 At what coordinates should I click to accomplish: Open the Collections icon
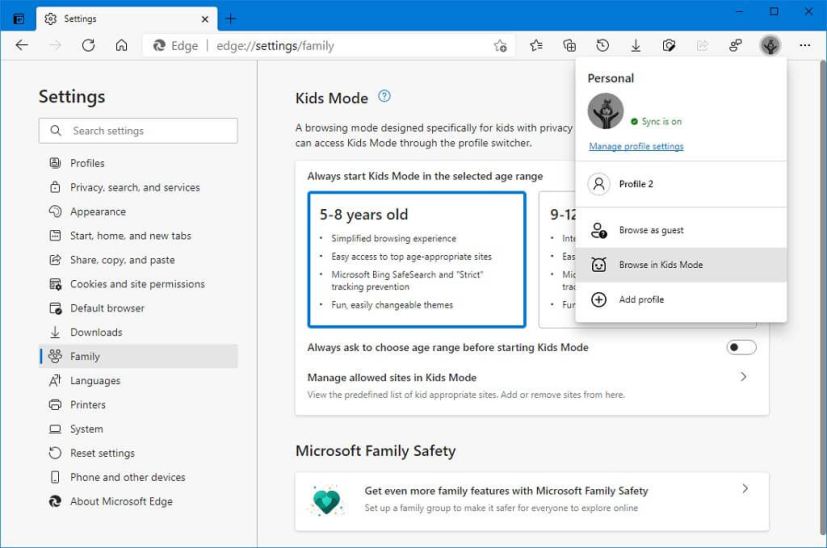[x=570, y=45]
